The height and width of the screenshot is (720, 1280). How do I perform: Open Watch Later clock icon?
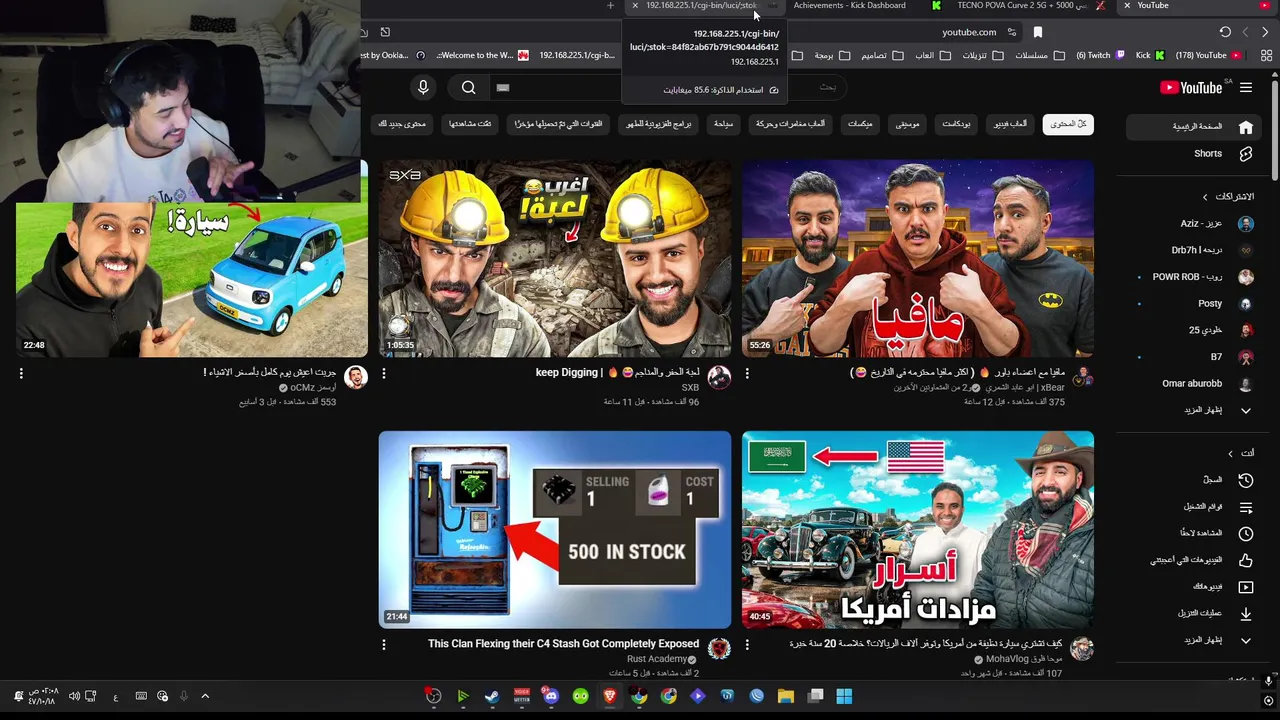[1245, 534]
